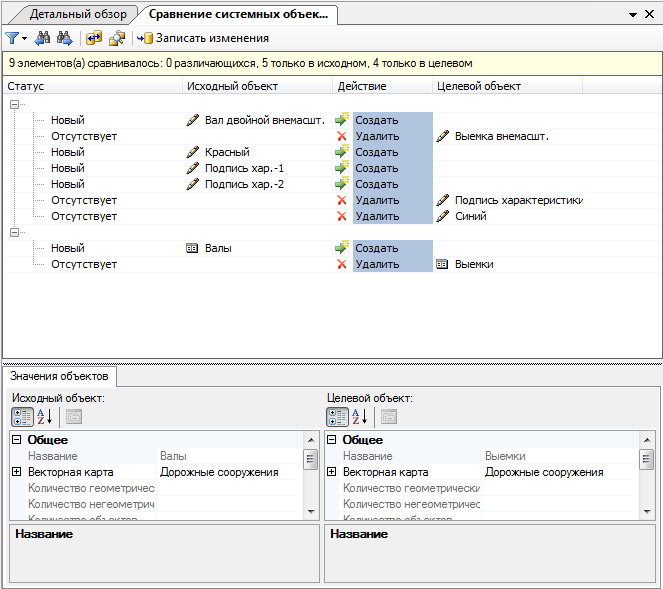Click red delete X for Выемка внемасшт.
The height and width of the screenshot is (589, 663).
click(x=342, y=136)
